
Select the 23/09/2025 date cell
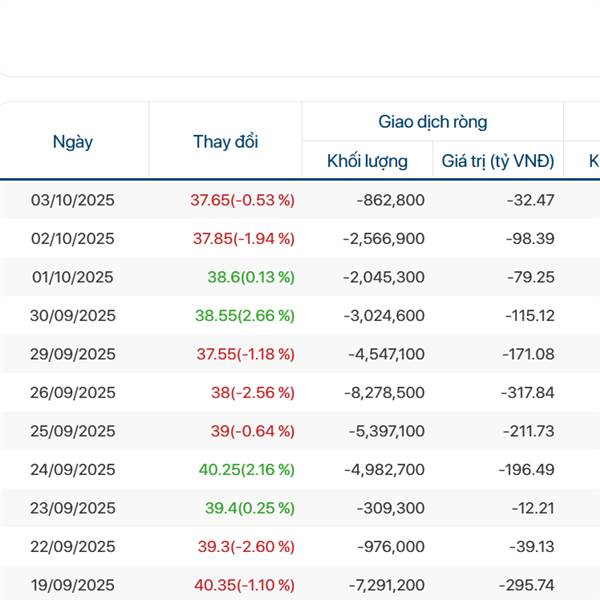73,508
